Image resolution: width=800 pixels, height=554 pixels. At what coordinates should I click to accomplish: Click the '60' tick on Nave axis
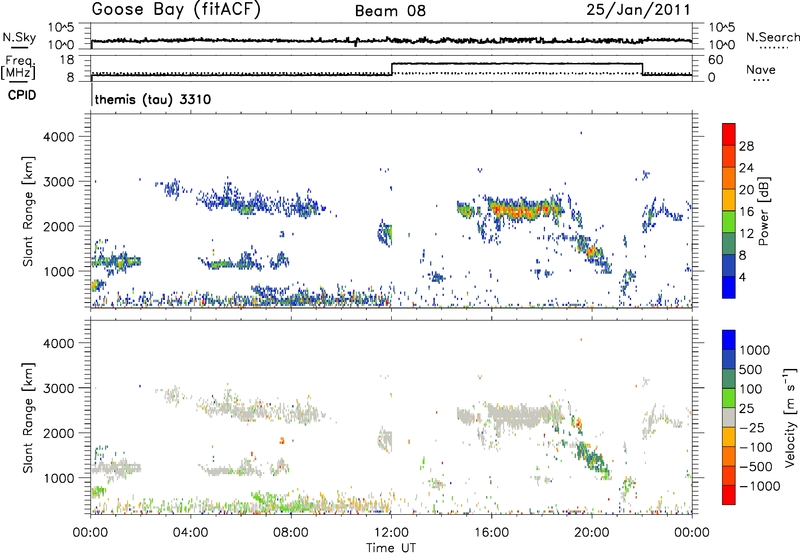(716, 60)
